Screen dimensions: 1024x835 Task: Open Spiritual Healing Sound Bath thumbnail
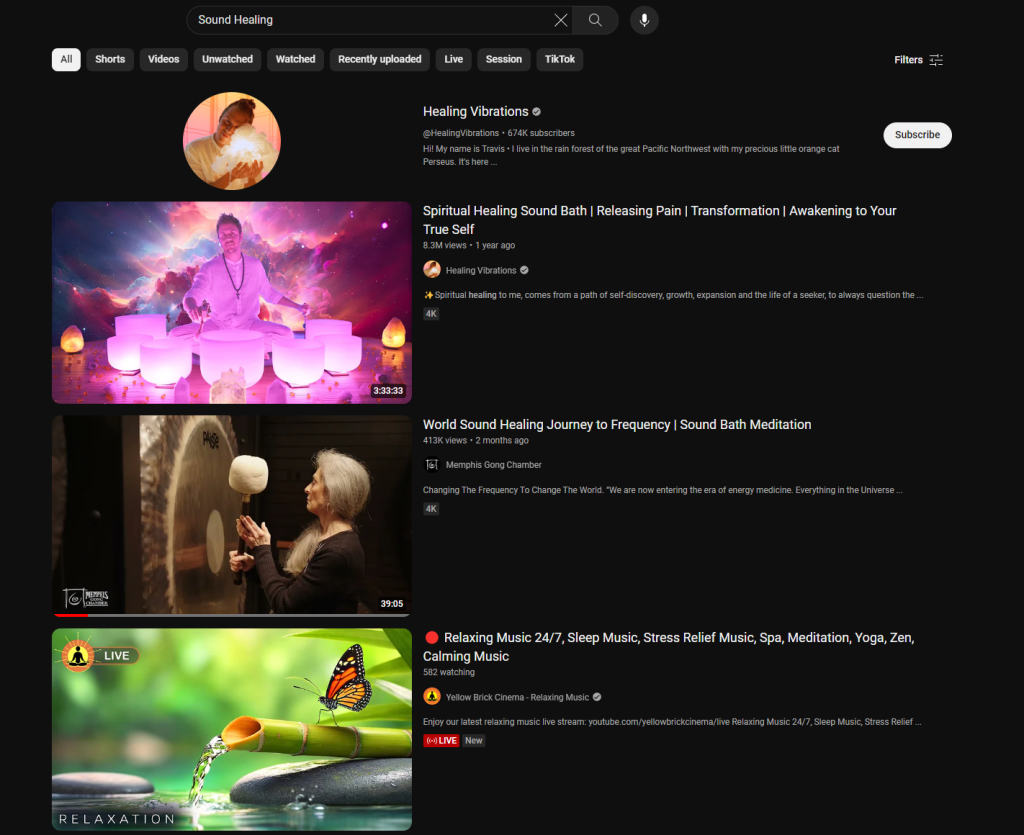tap(232, 302)
